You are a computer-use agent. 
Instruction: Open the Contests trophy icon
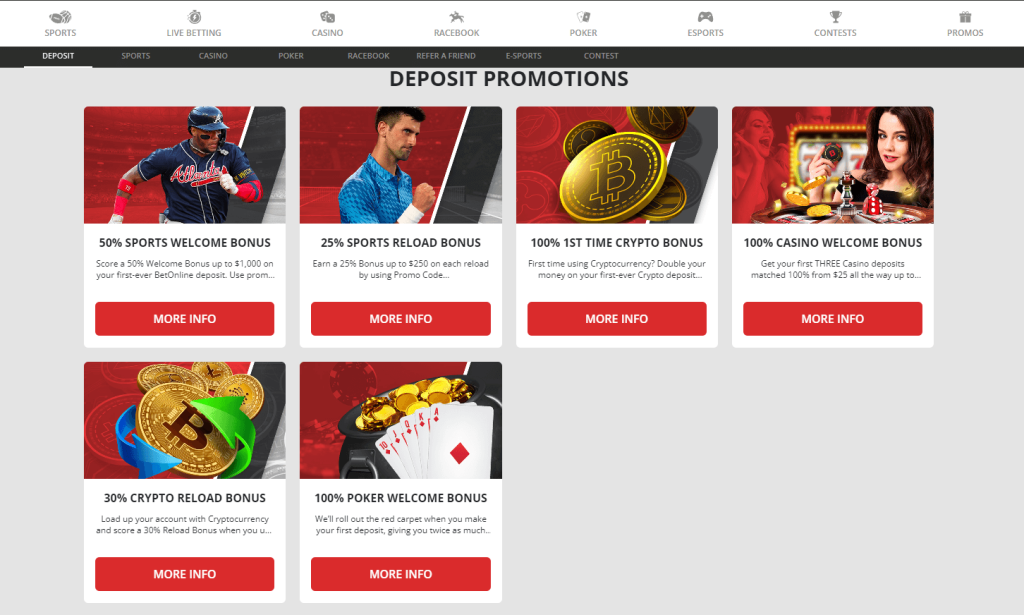pyautogui.click(x=835, y=18)
